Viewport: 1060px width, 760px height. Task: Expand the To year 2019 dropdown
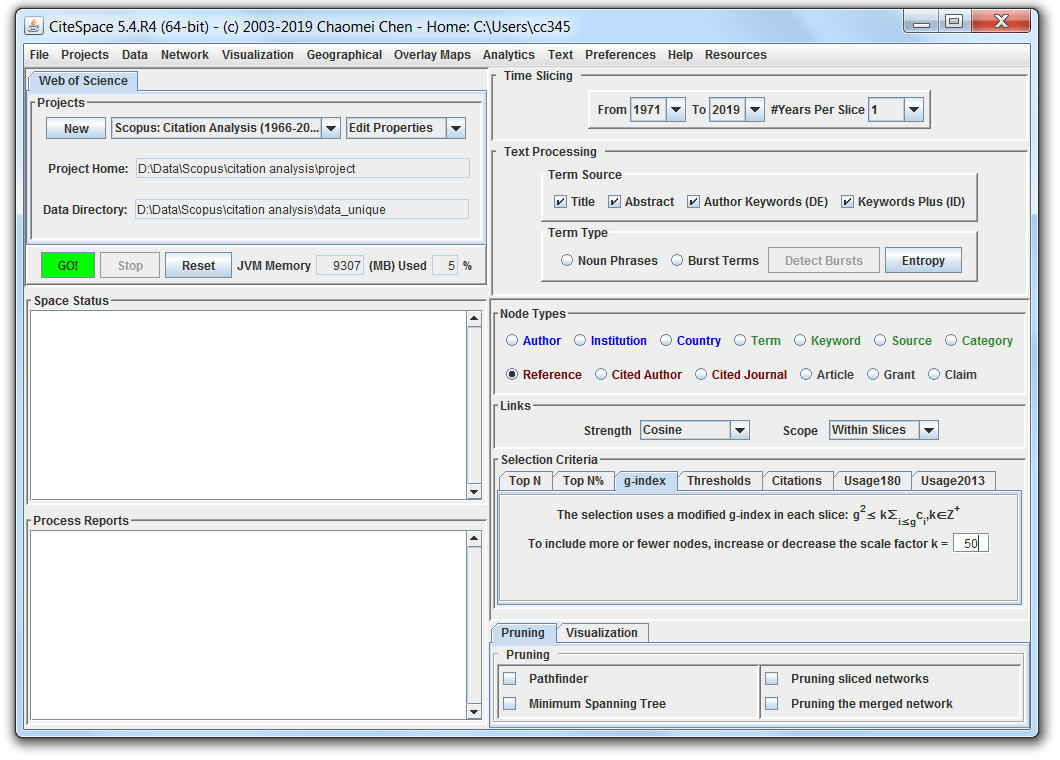click(x=754, y=110)
